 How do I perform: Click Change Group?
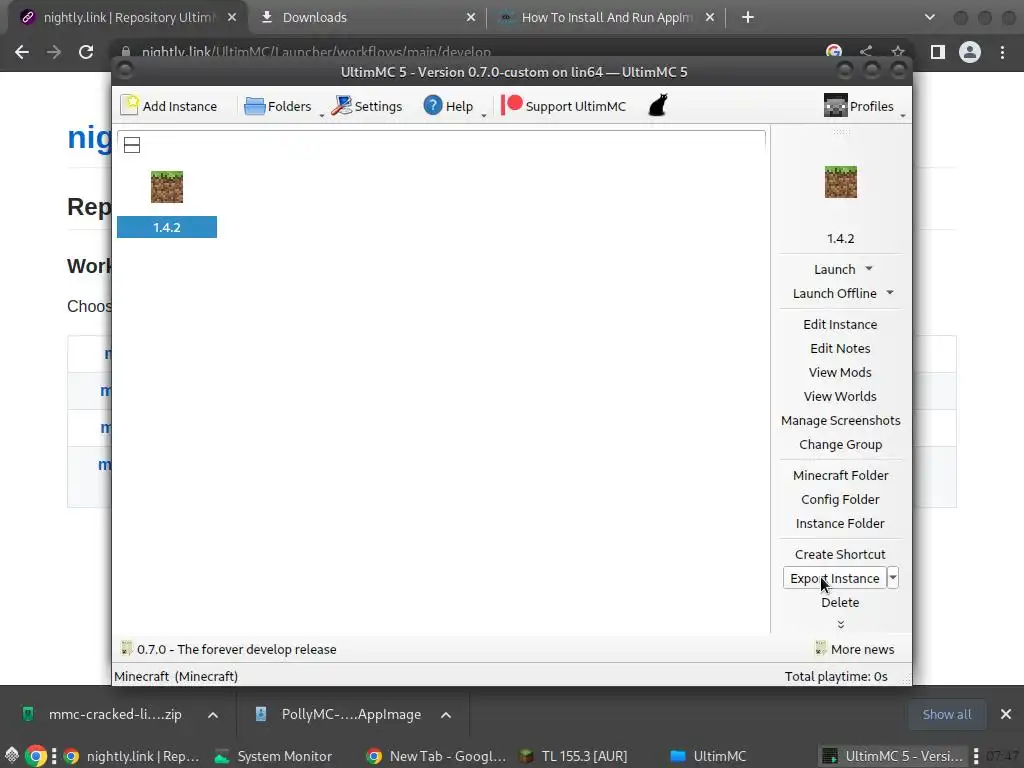point(840,445)
